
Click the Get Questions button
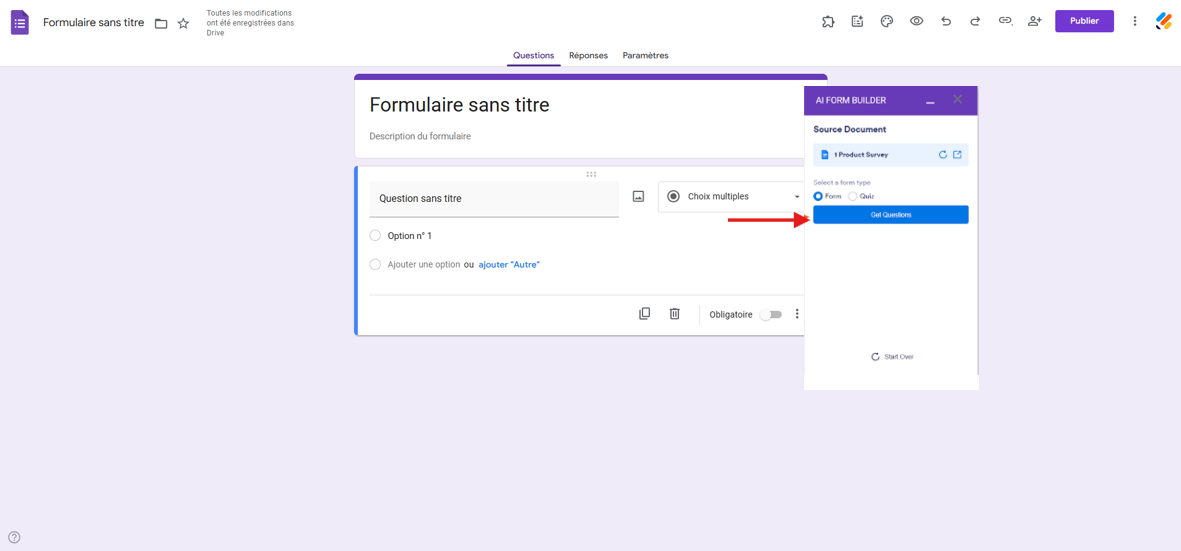tap(891, 215)
